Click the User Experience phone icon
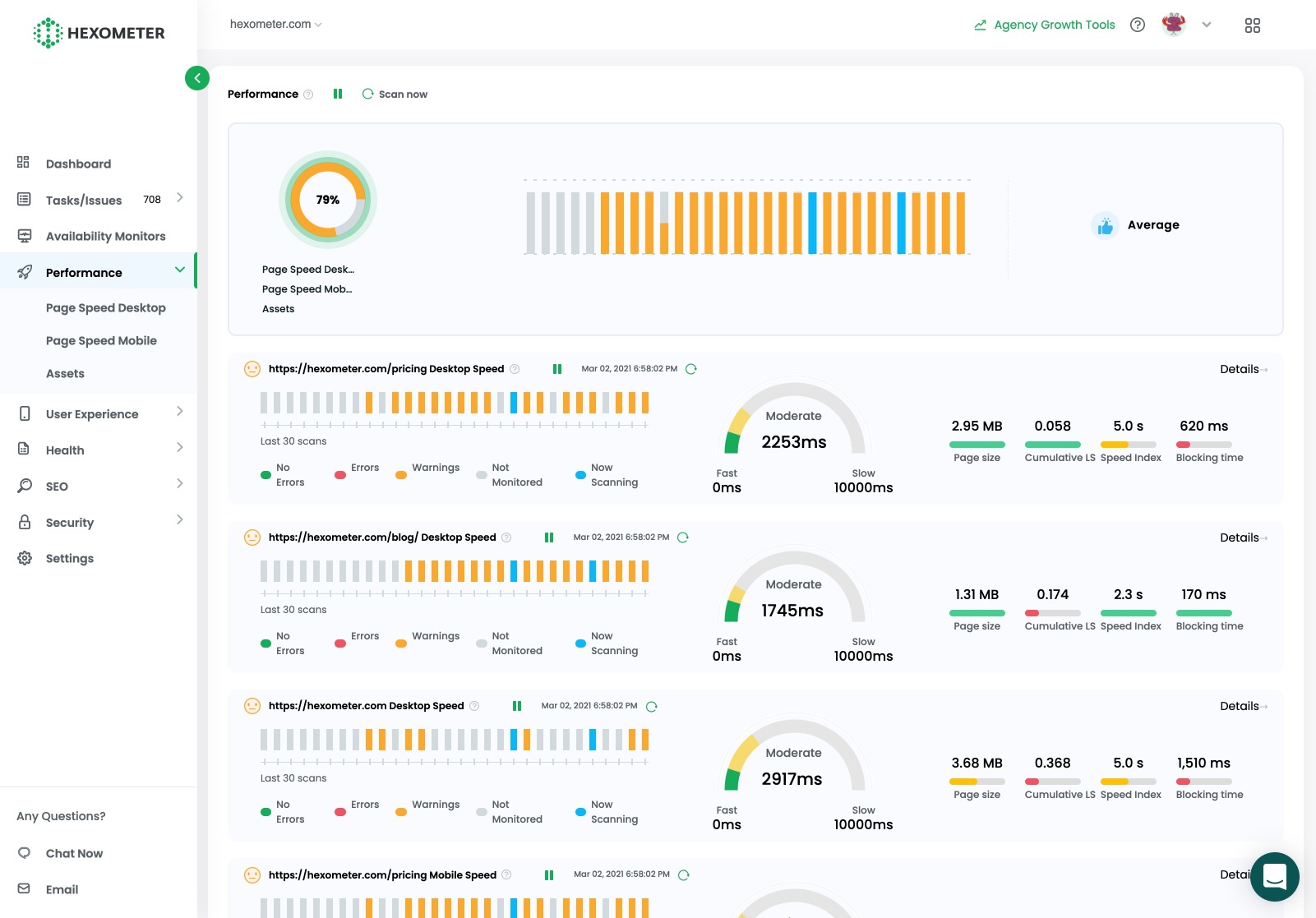This screenshot has width=1316, height=918. pos(25,413)
